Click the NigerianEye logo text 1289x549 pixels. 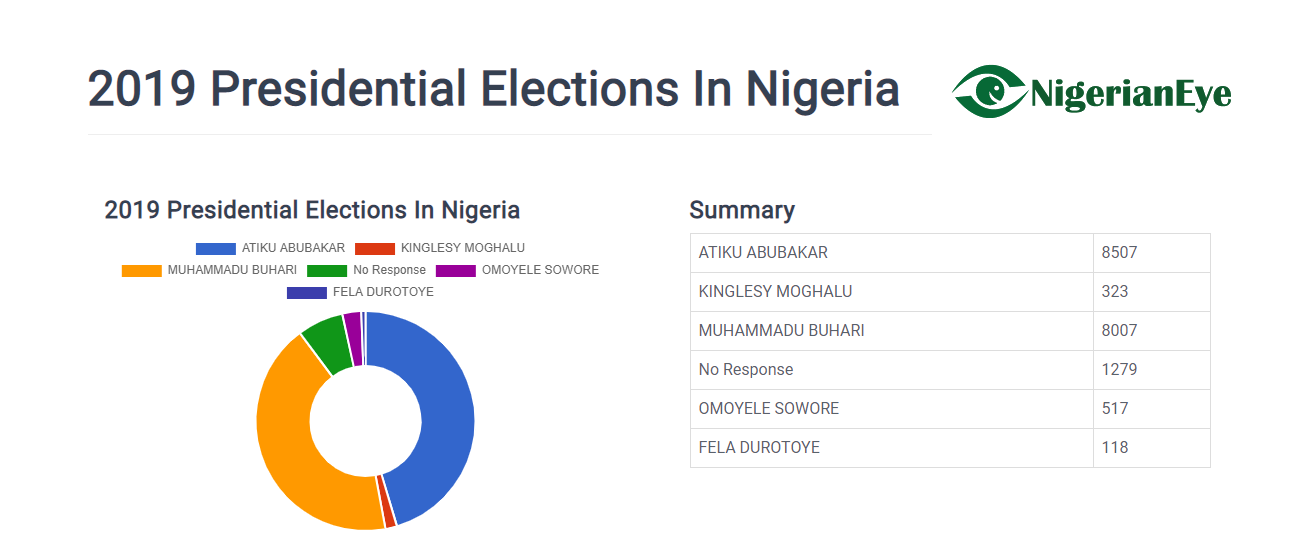[1130, 95]
